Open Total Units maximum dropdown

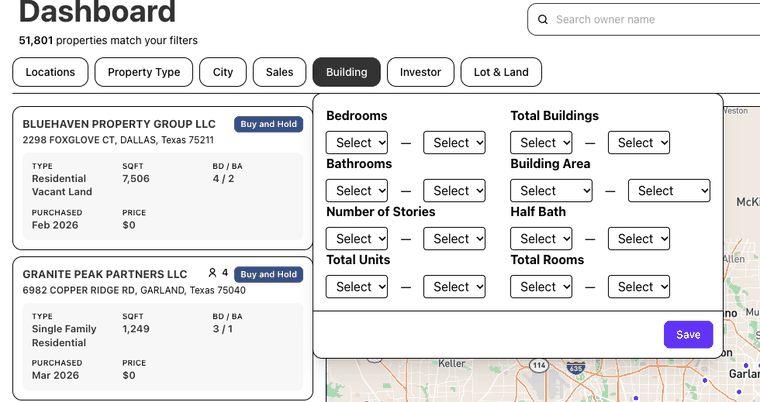click(454, 287)
